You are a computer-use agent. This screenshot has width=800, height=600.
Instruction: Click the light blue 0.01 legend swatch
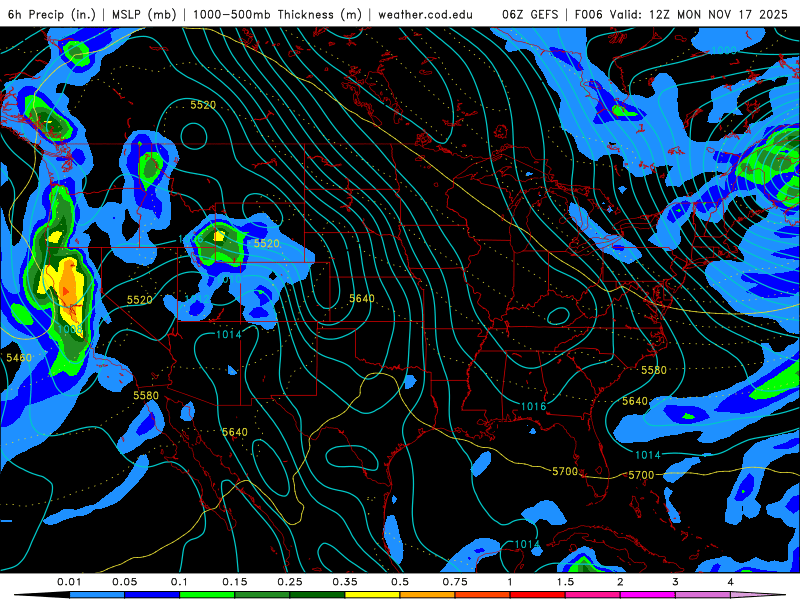pyautogui.click(x=97, y=595)
